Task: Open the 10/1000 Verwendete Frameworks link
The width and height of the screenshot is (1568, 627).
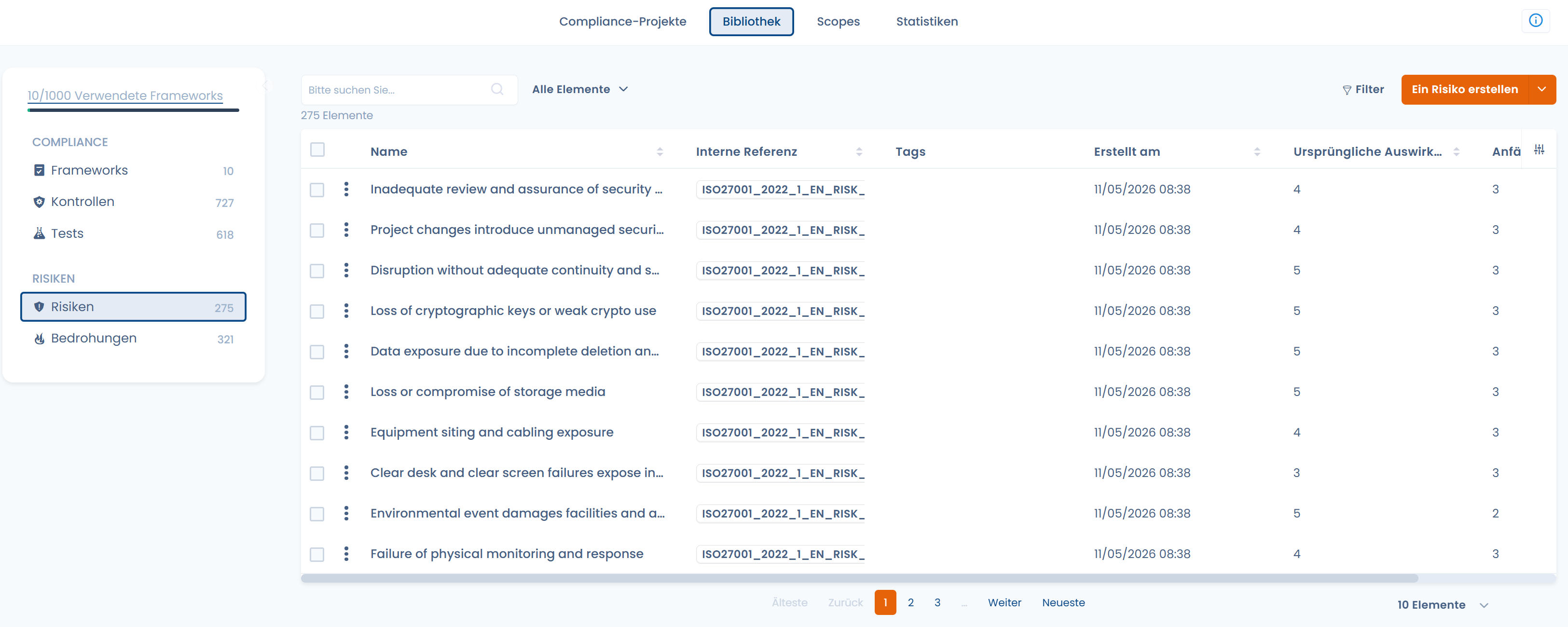Action: click(125, 95)
